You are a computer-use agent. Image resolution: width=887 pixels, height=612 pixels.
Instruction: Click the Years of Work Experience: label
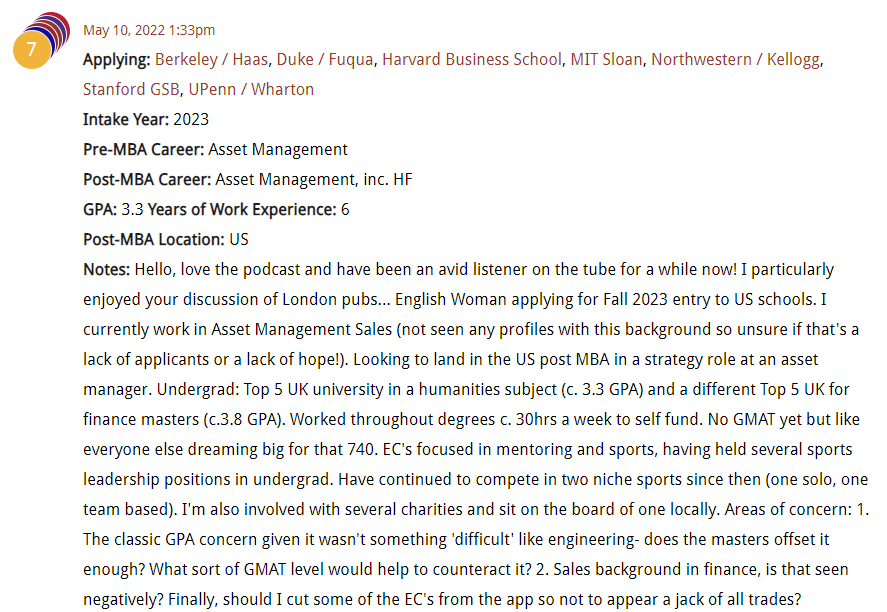click(x=242, y=210)
